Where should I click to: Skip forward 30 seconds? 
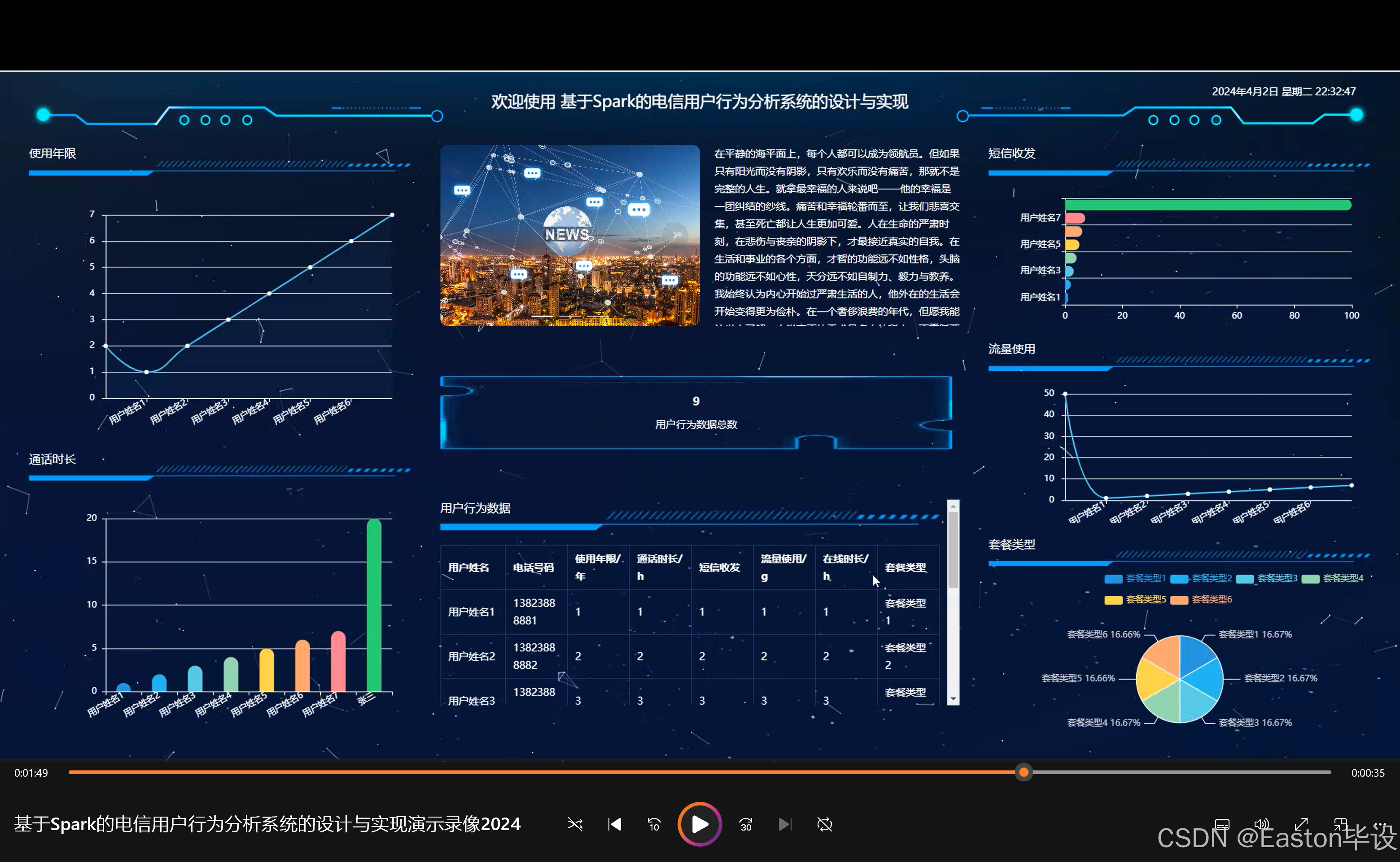point(746,824)
